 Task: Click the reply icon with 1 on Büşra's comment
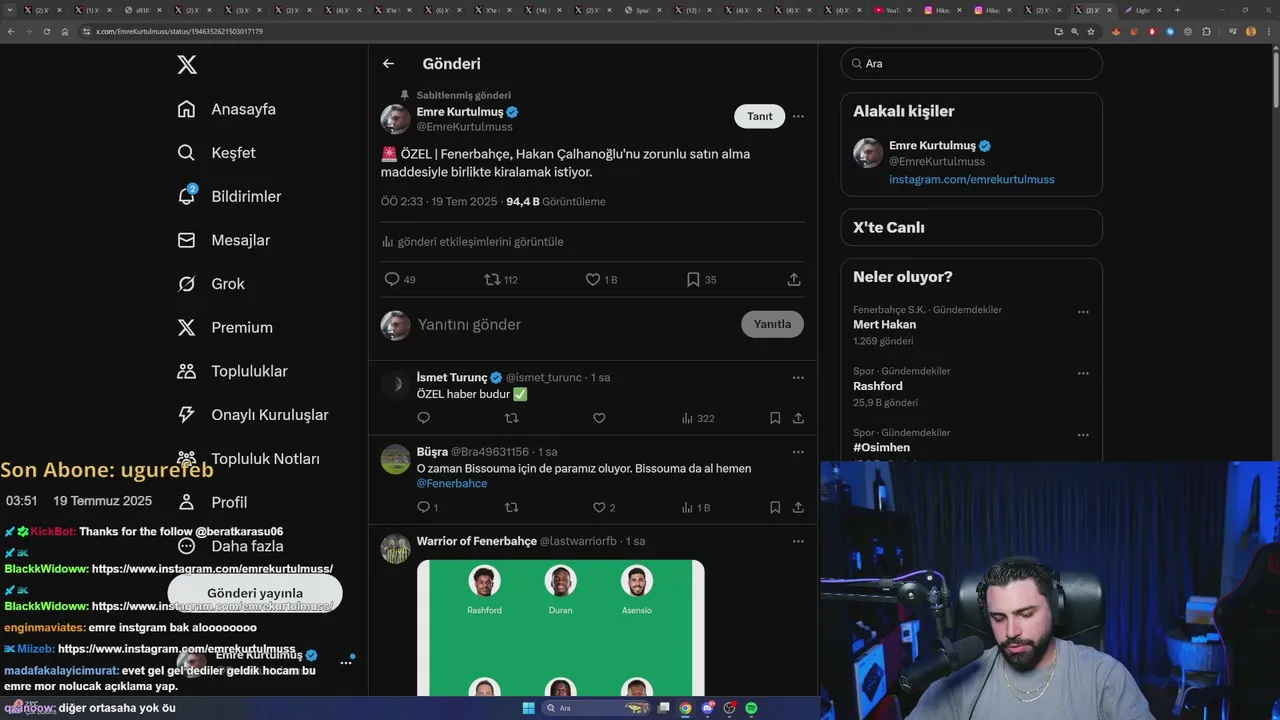[427, 508]
